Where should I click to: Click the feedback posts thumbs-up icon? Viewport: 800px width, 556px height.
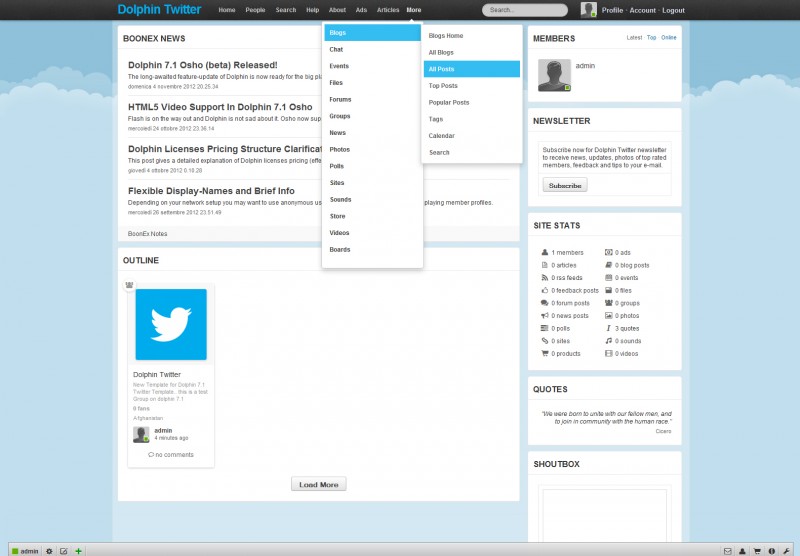pyautogui.click(x=544, y=290)
